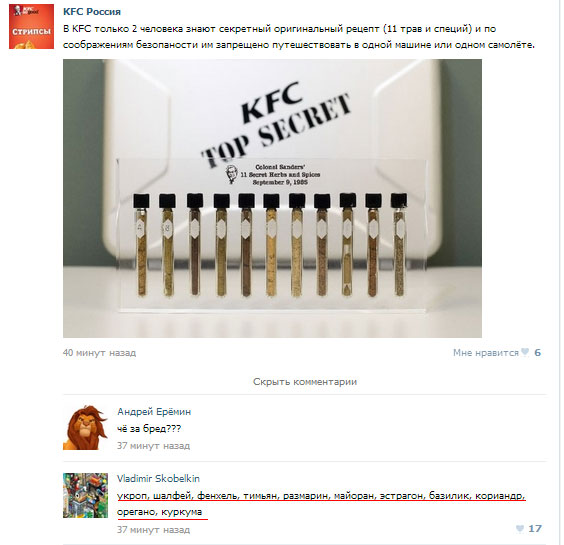Open the KFC Россия profile avatar
564x545 pixels.
click(x=31, y=26)
